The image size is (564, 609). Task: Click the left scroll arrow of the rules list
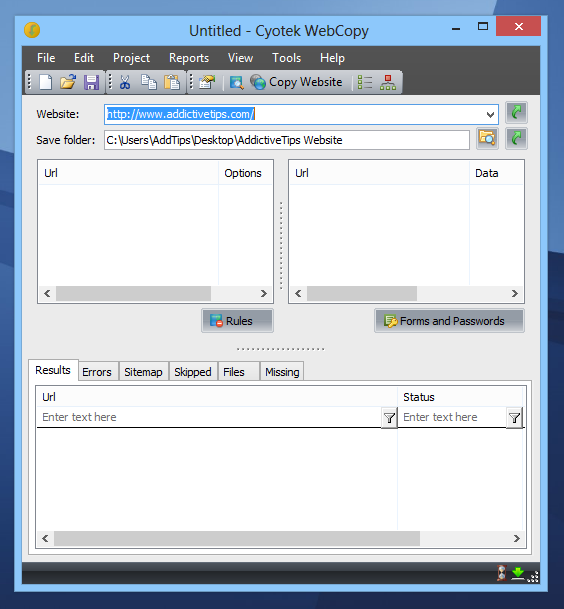47,293
